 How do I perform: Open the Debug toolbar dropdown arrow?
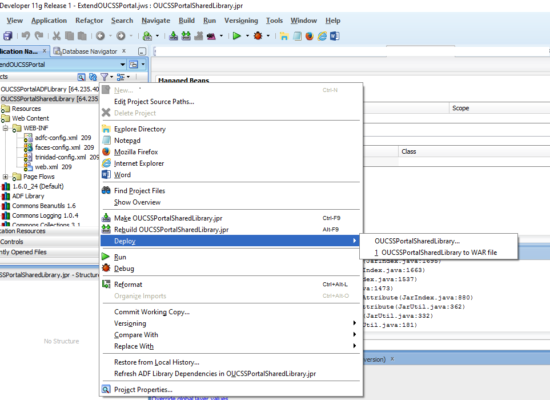pyautogui.click(x=268, y=36)
